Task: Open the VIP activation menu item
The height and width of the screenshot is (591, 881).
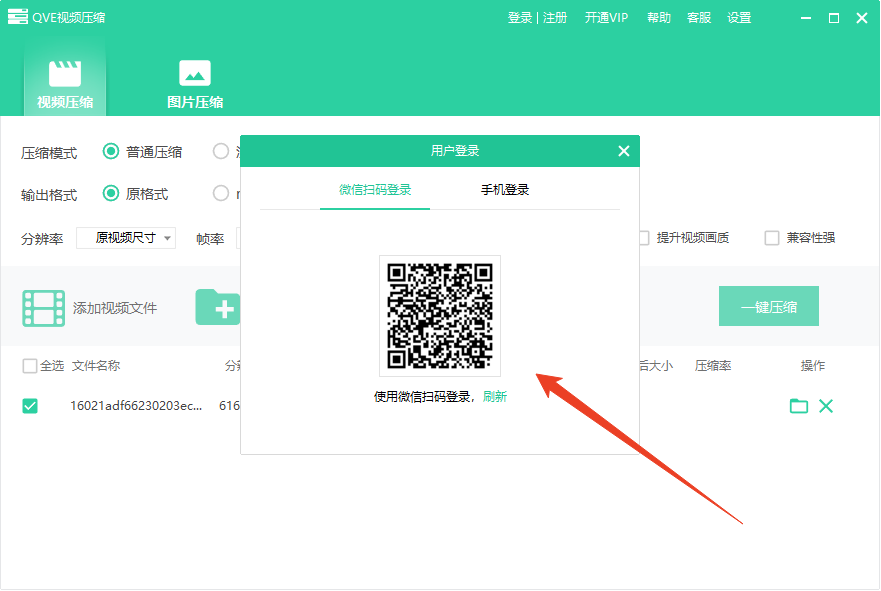Action: coord(606,18)
